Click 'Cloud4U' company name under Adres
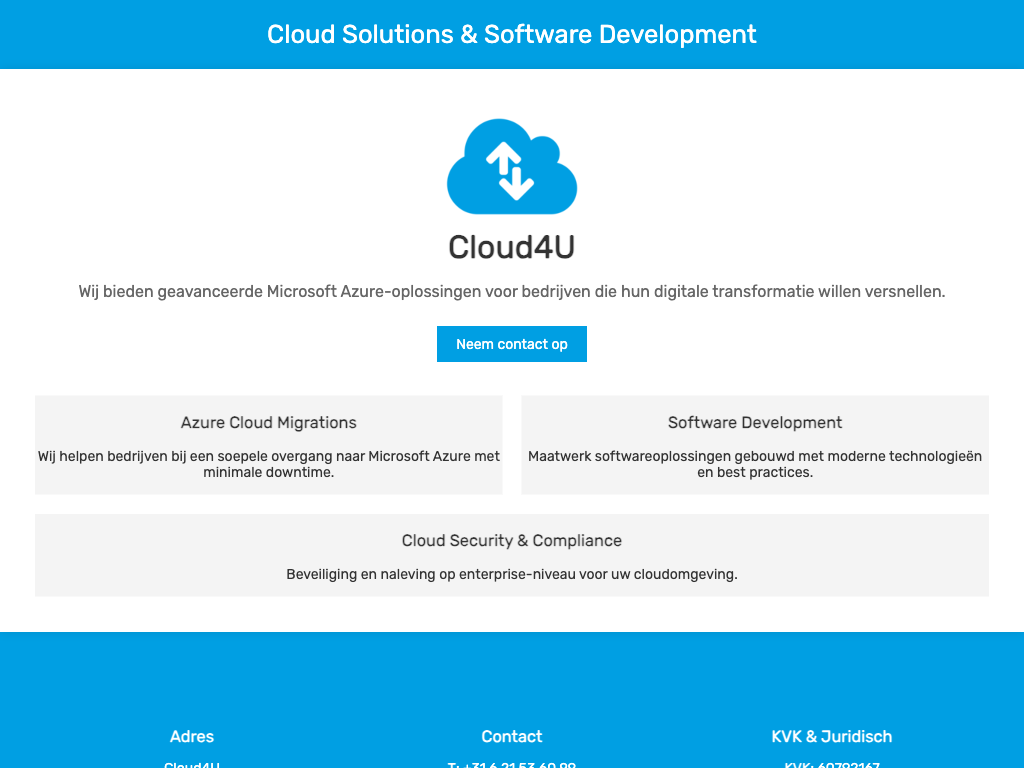Screen dimensions: 1024x768 tap(192, 764)
